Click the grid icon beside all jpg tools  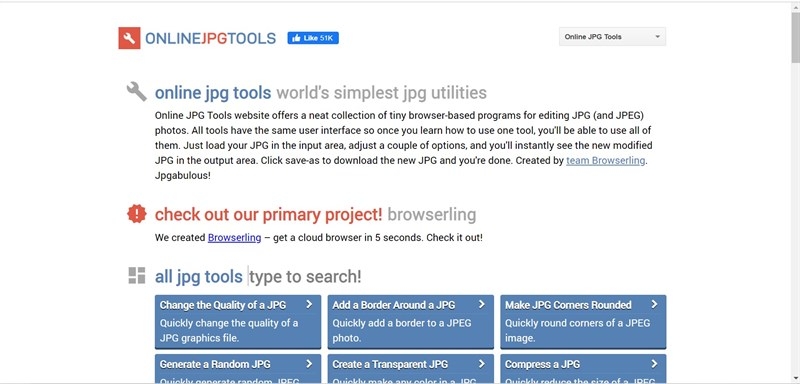click(136, 275)
